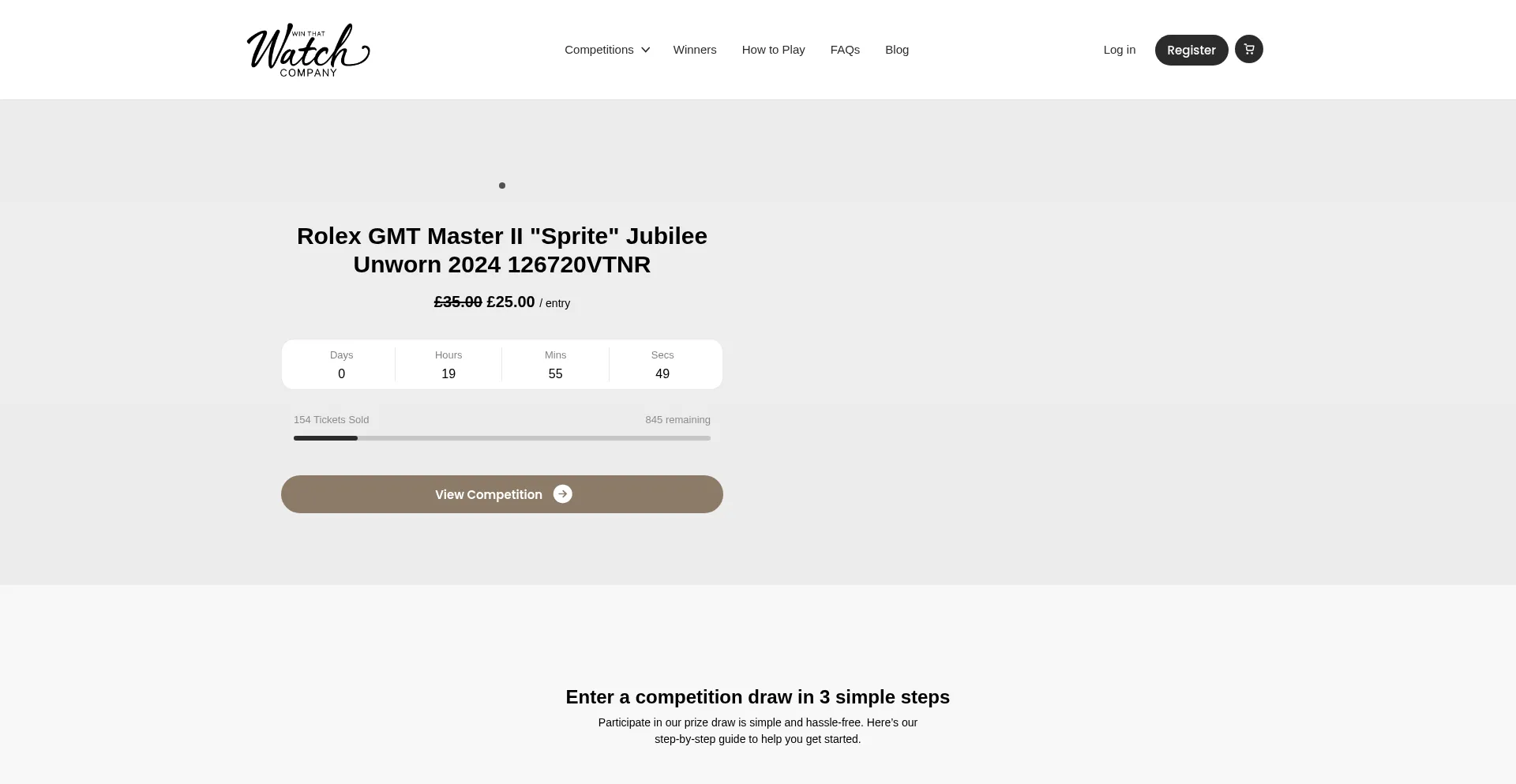Click the arrow icon in View Competition
This screenshot has height=784, width=1516.
coord(563,494)
